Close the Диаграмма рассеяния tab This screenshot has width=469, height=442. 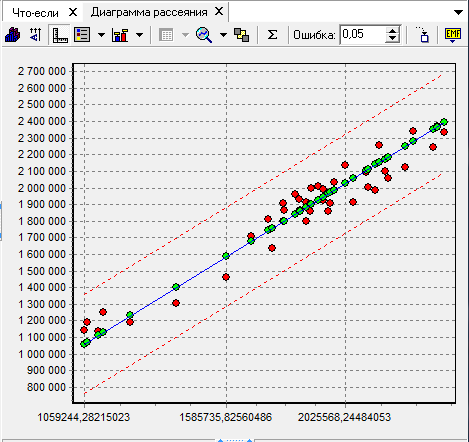pos(219,12)
